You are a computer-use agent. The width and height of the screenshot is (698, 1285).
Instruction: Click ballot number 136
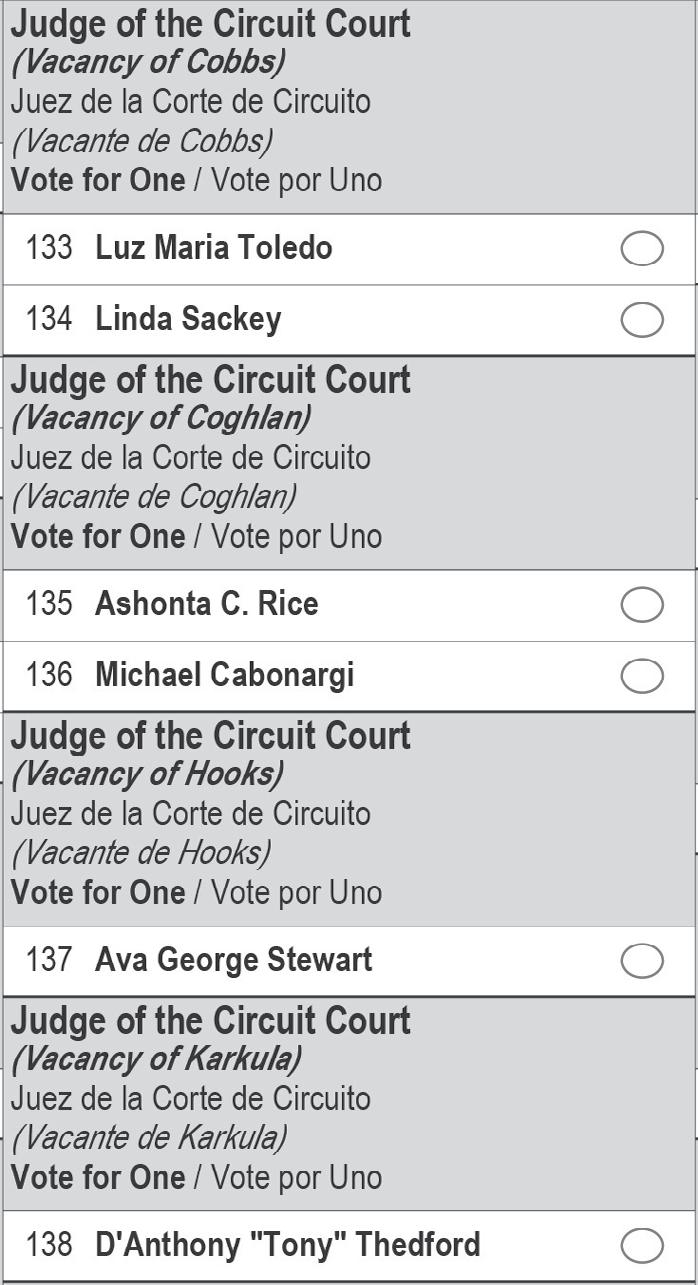[49, 675]
